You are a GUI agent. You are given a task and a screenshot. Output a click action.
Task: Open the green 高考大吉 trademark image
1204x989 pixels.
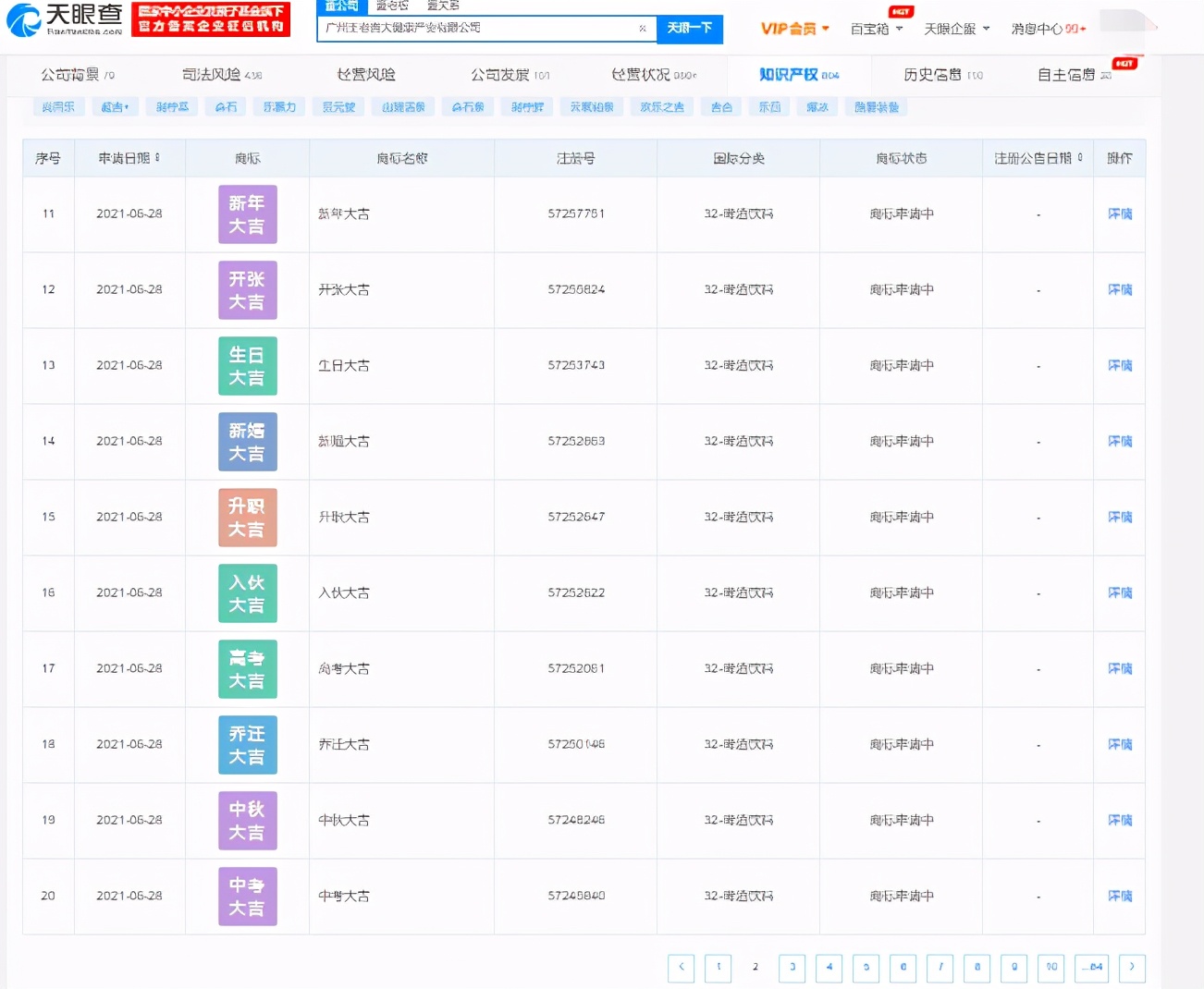pos(247,669)
